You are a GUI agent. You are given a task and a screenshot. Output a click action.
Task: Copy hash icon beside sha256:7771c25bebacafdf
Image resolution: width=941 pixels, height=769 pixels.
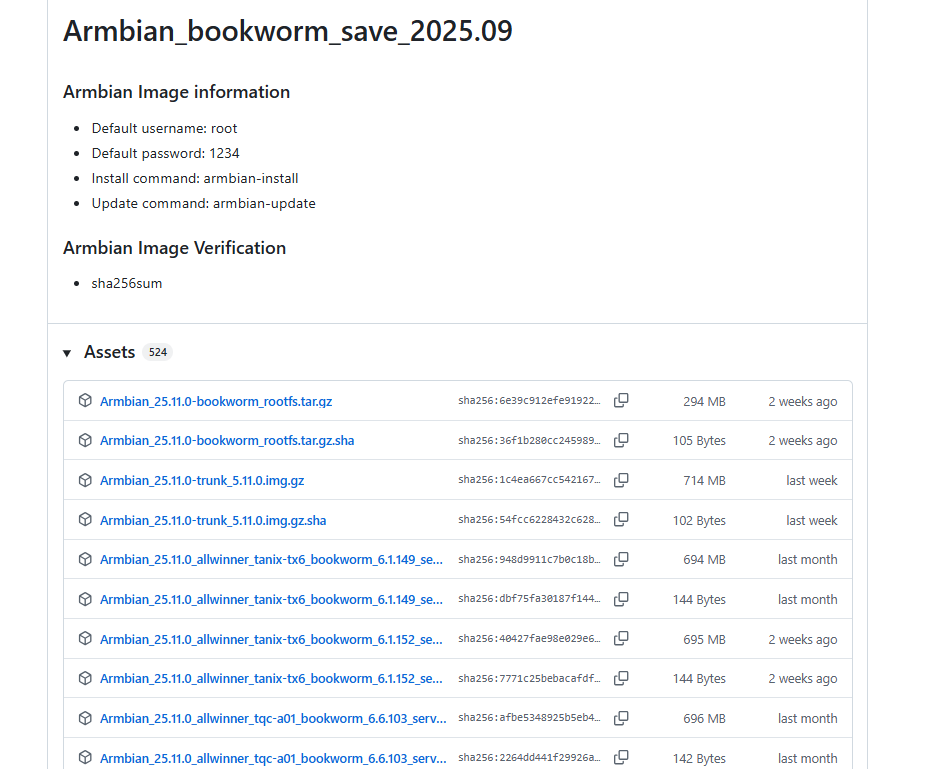click(621, 678)
